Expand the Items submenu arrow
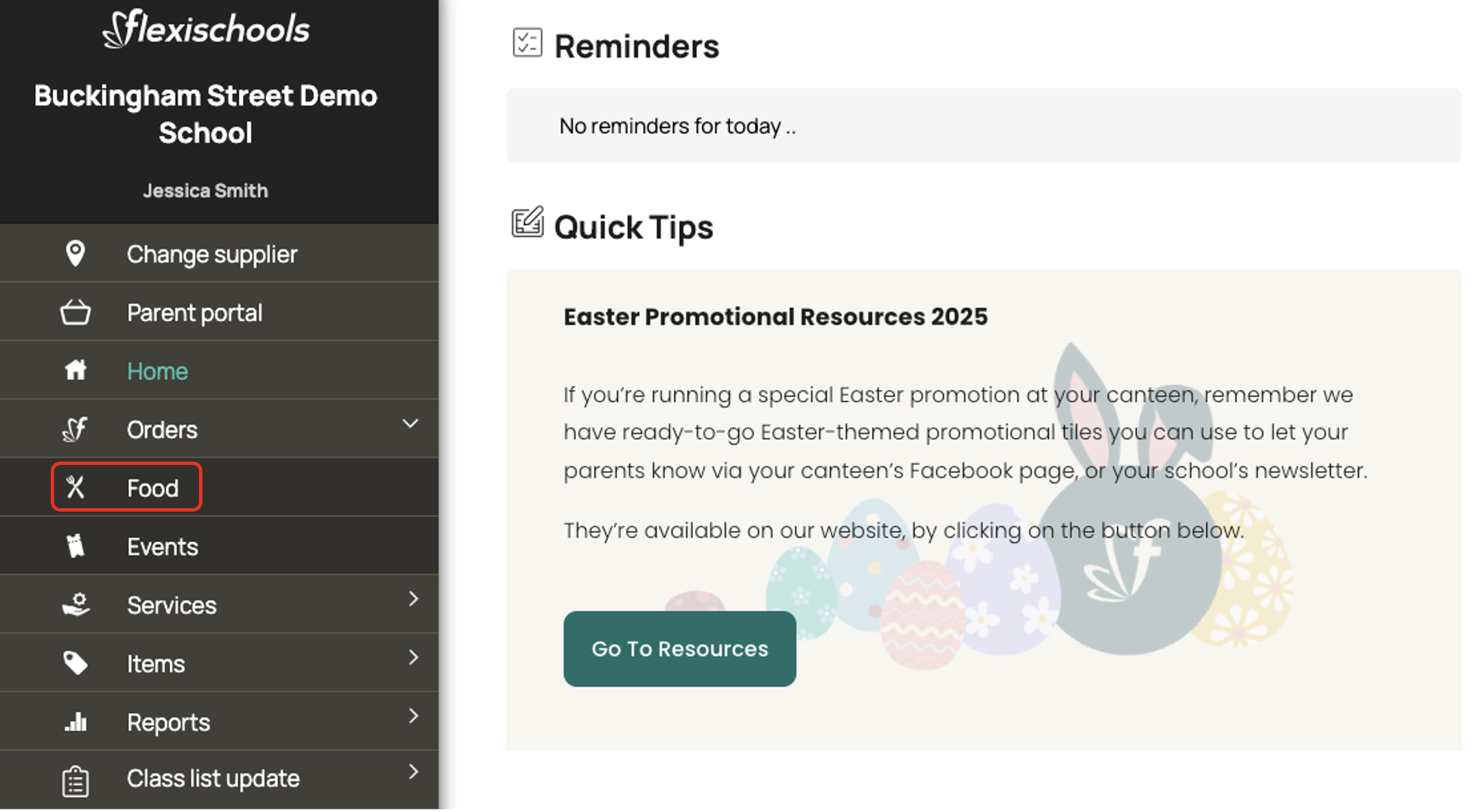This screenshot has height=812, width=1478. (x=413, y=658)
